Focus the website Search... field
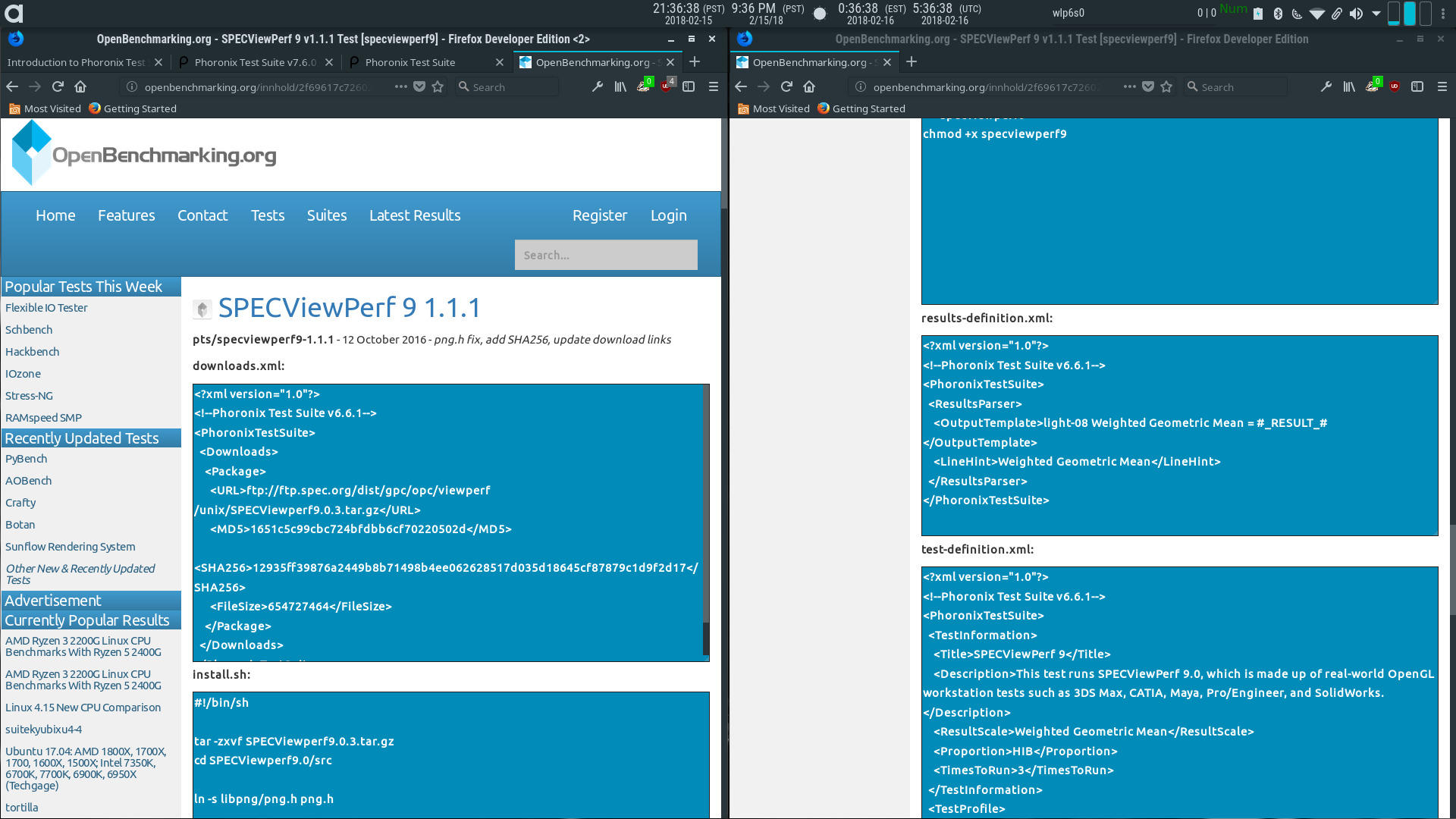 click(606, 255)
